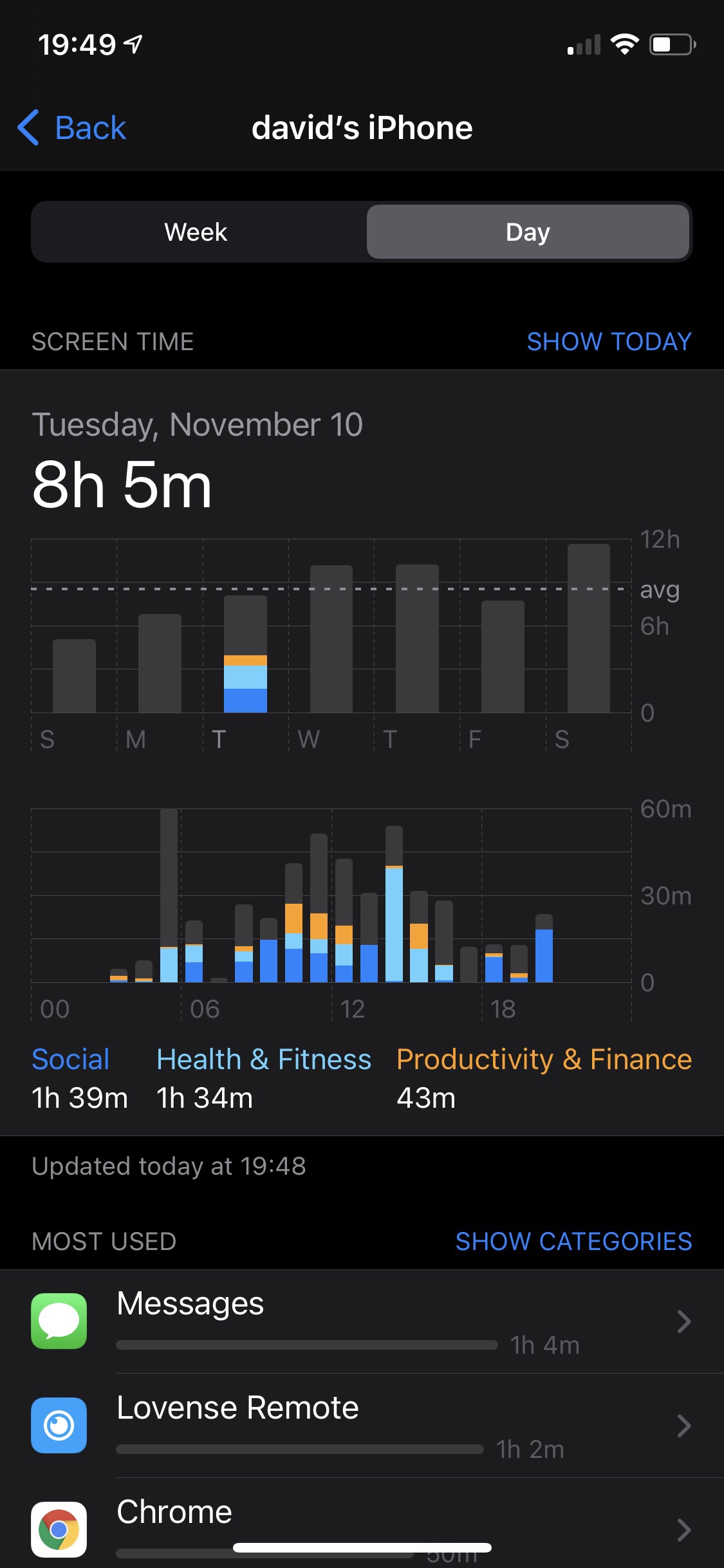Select the Day segment

[528, 232]
